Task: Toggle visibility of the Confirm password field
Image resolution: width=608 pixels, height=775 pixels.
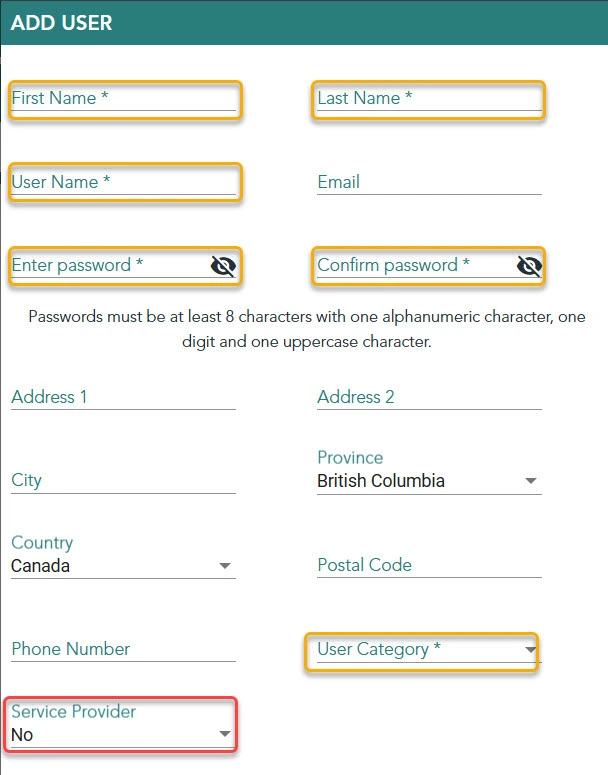Action: pyautogui.click(x=529, y=266)
